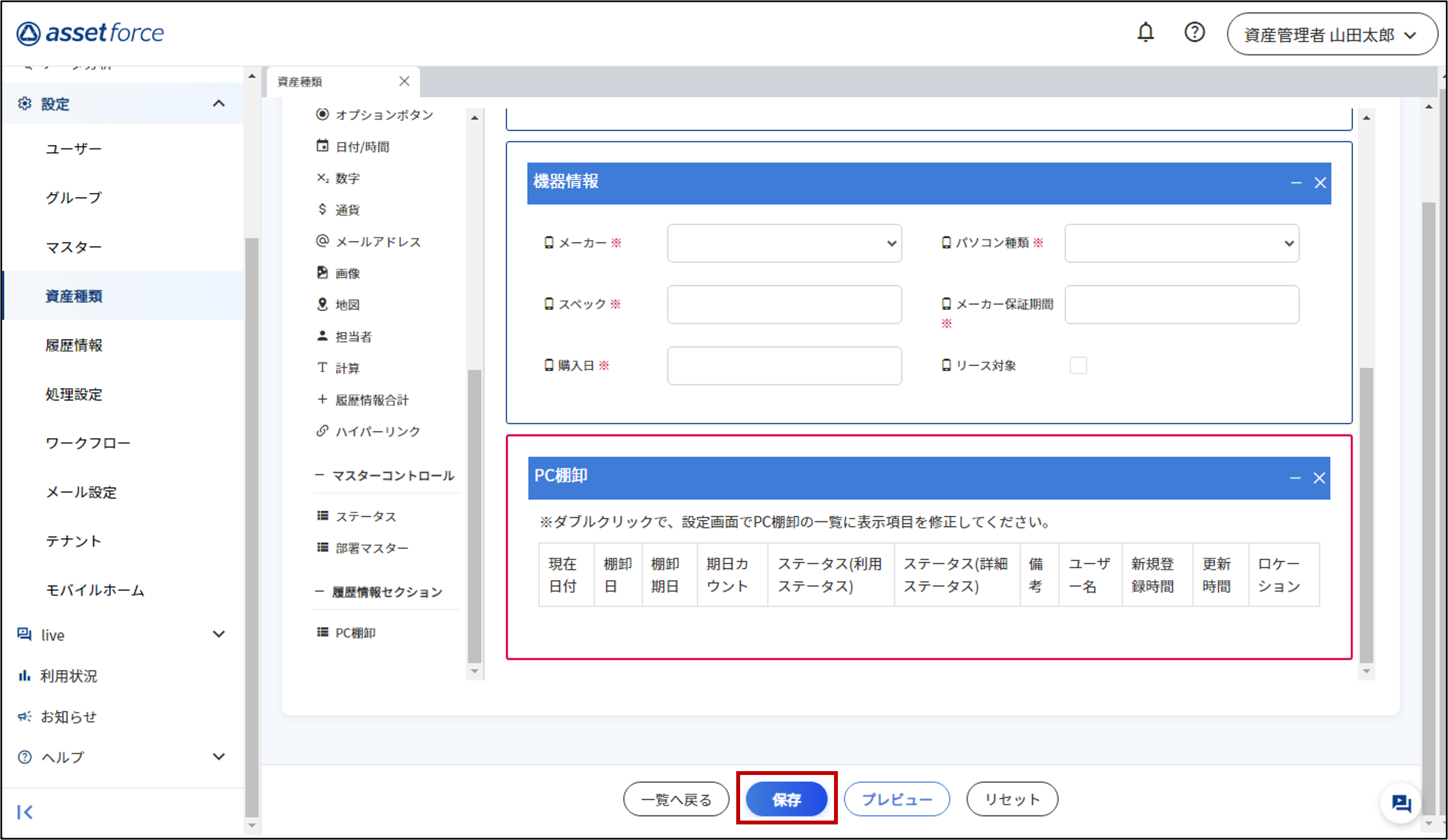Open ユーザー settings
The image size is (1448, 840).
(x=73, y=149)
